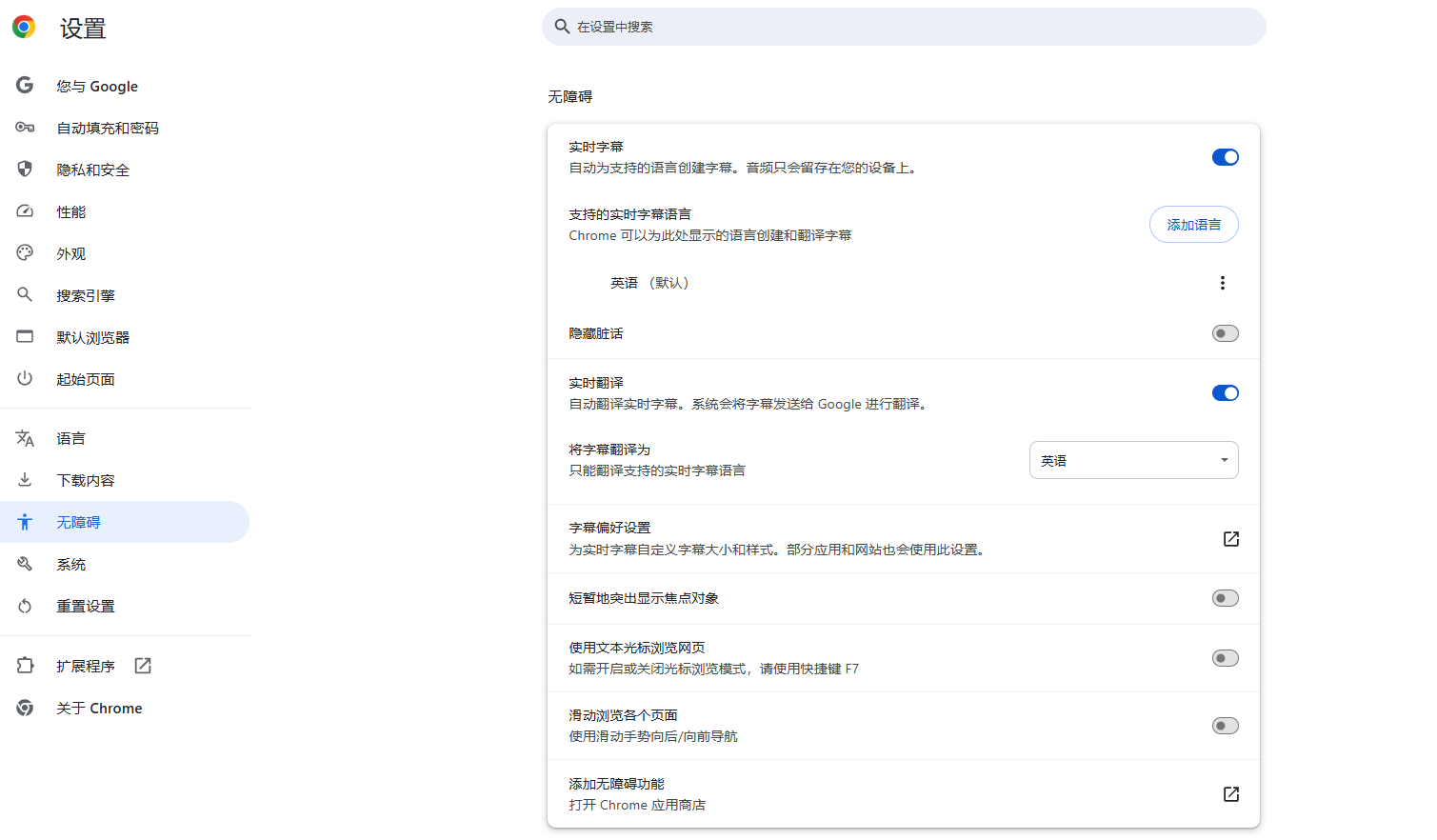Click the 如需开启或关闭光标浏览模式 F7 hint text
Screen dimensions: 1437x840
coord(714,669)
